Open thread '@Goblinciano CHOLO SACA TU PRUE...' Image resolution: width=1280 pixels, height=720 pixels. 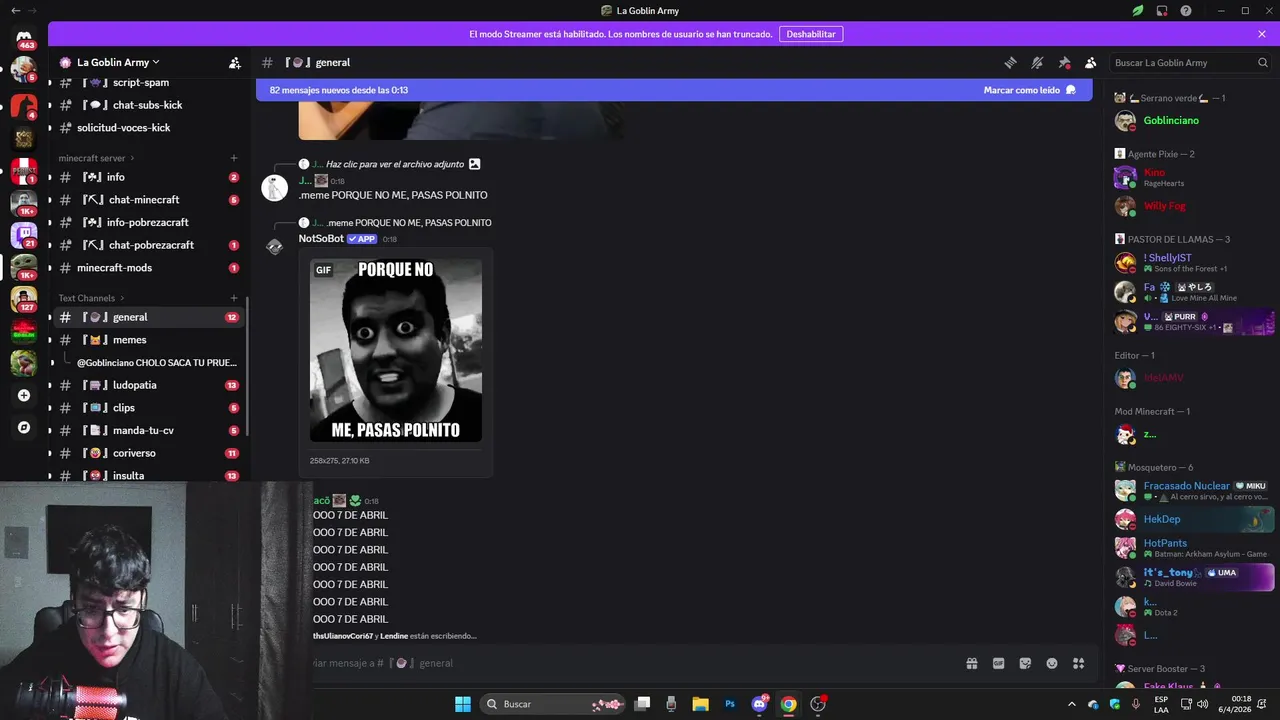coord(157,362)
